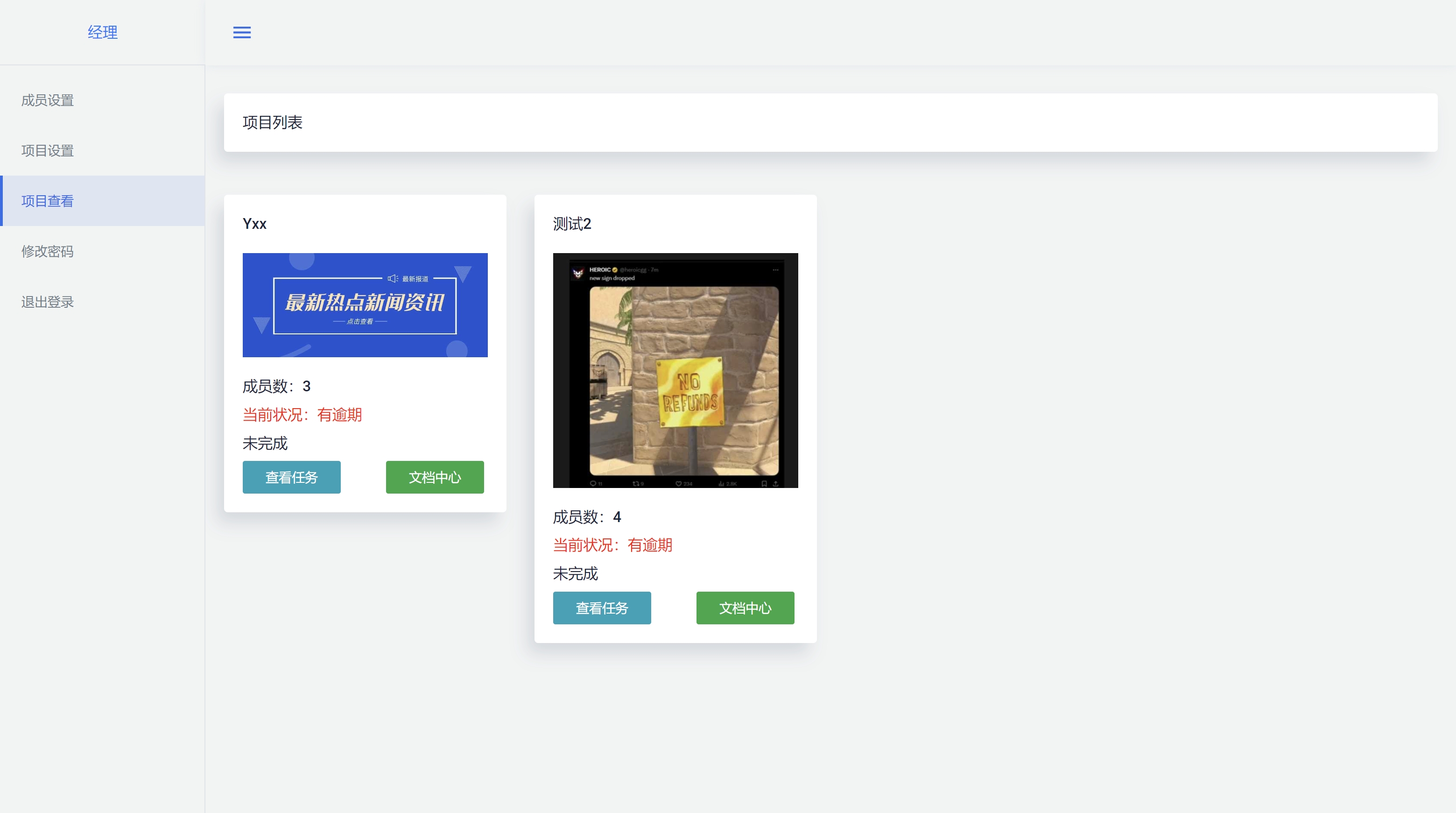1456x813 pixels.
Task: Click 查看任务 on the Yxx card
Action: 291,477
